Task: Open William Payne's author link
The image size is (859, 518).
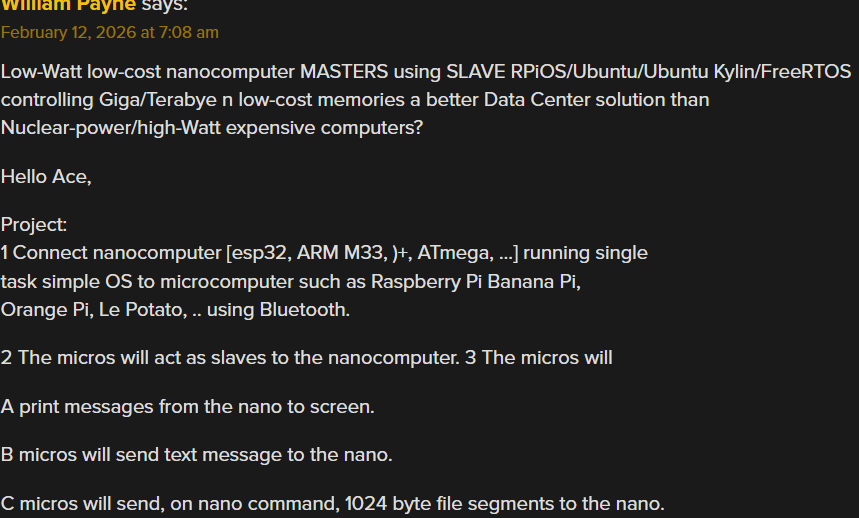Action: [68, 5]
